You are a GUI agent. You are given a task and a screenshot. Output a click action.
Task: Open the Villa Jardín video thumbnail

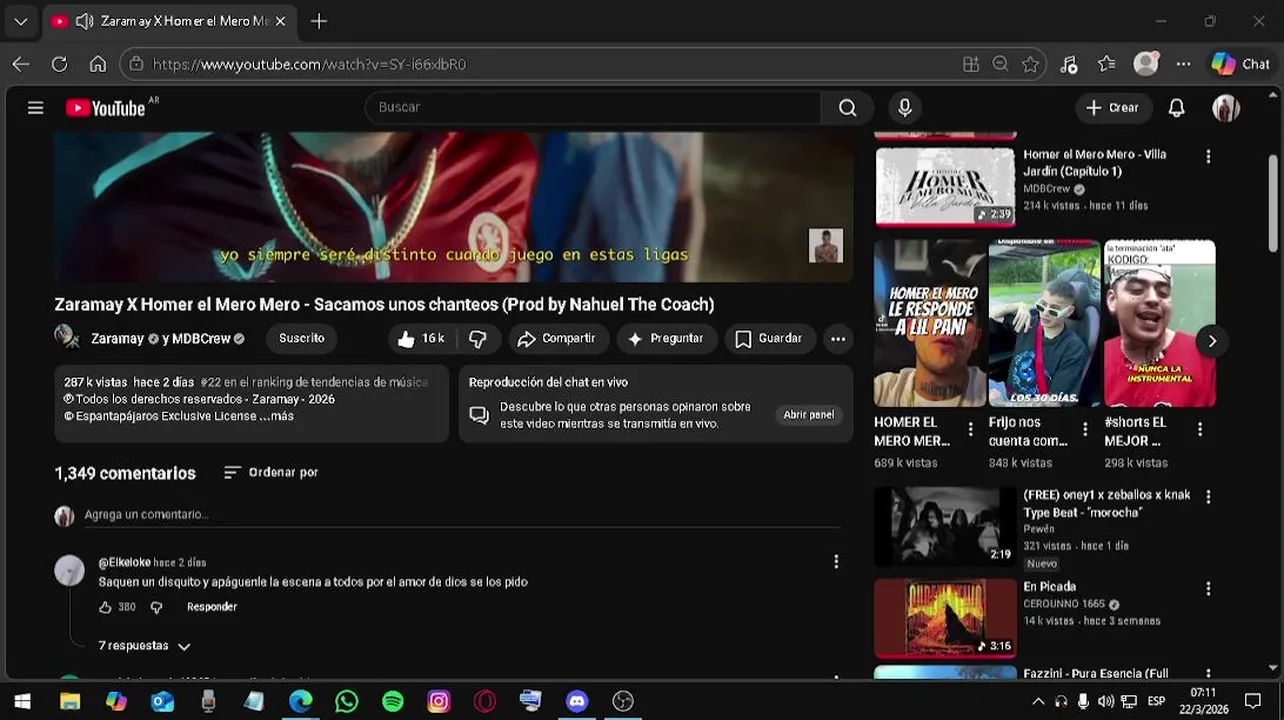point(945,187)
